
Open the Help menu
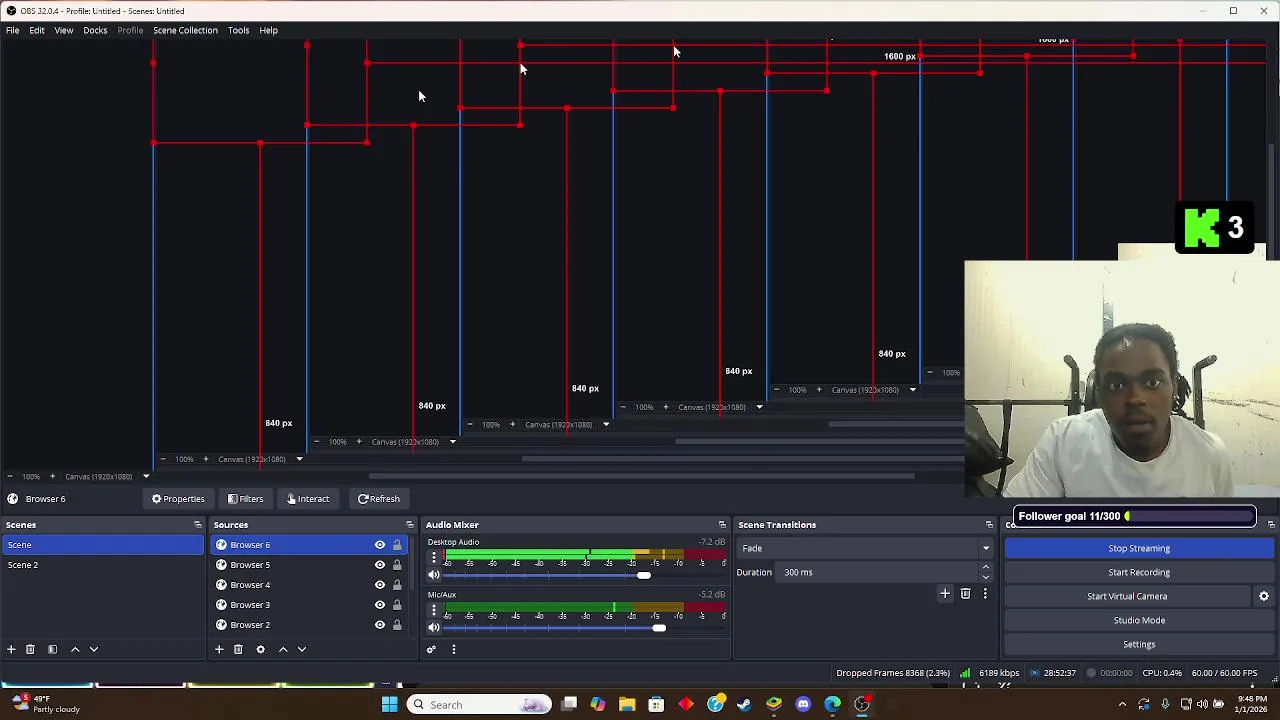[268, 30]
